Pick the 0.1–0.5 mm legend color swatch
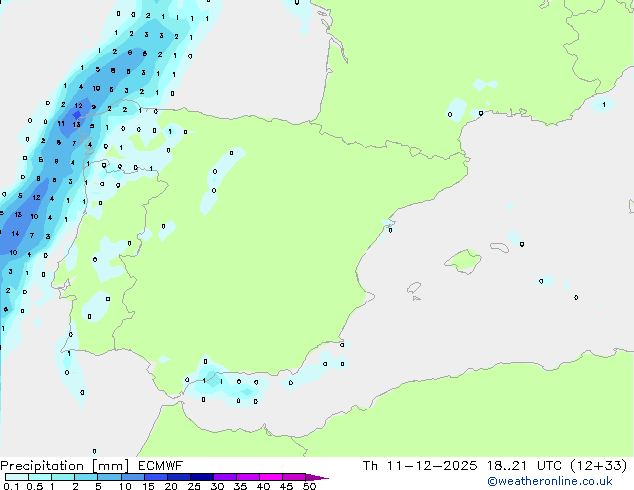This screenshot has width=634, height=490. (x=17, y=477)
